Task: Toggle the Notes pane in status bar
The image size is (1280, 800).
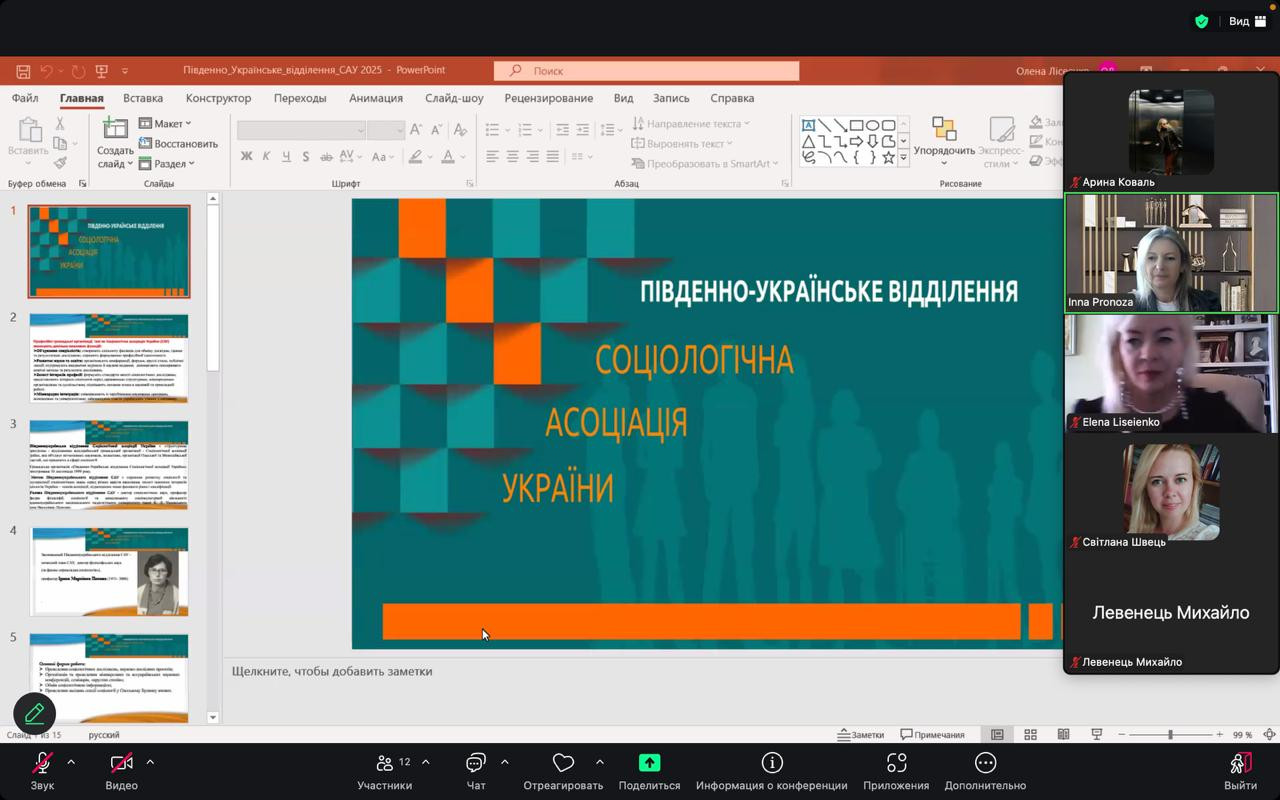Action: (860, 735)
